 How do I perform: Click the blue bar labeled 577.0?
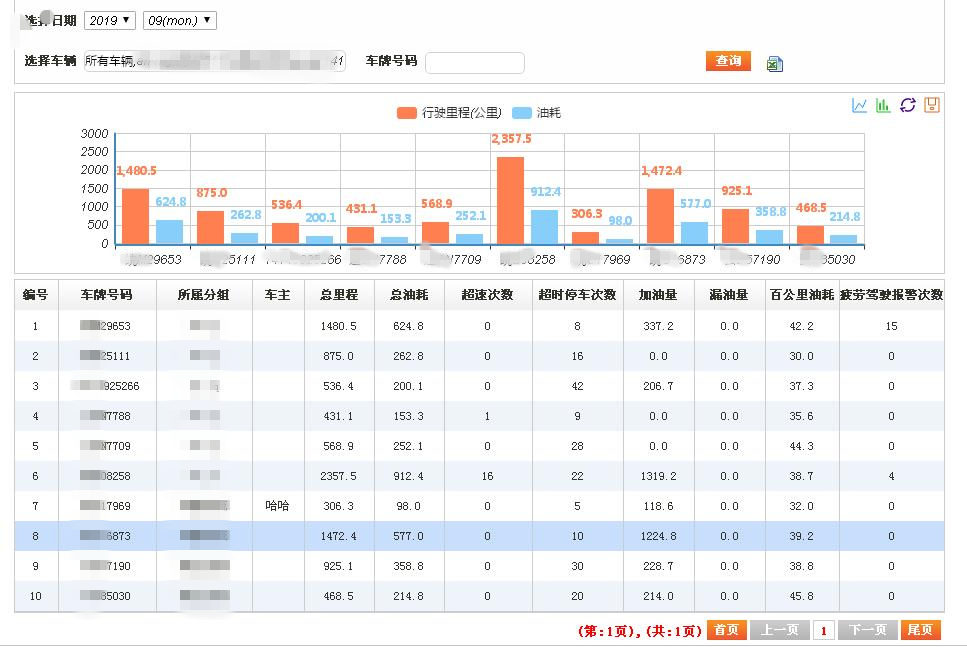694,233
